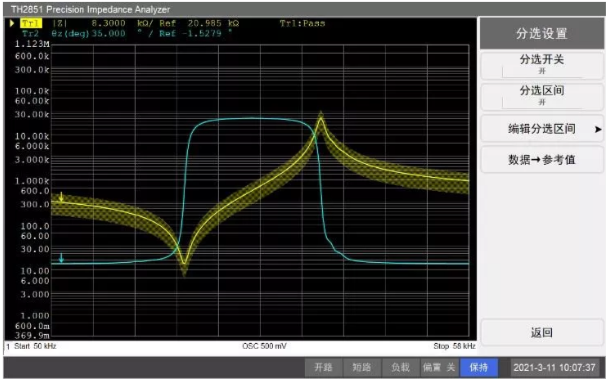
Task: Click the Start 50 kHz frequency field
Action: pyautogui.click(x=35, y=346)
